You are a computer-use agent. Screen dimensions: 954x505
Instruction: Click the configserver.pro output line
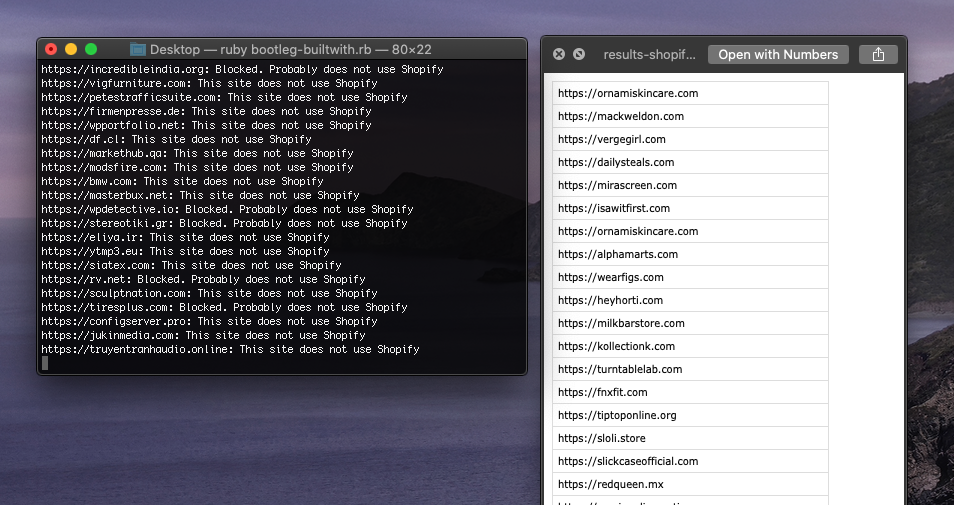(209, 321)
